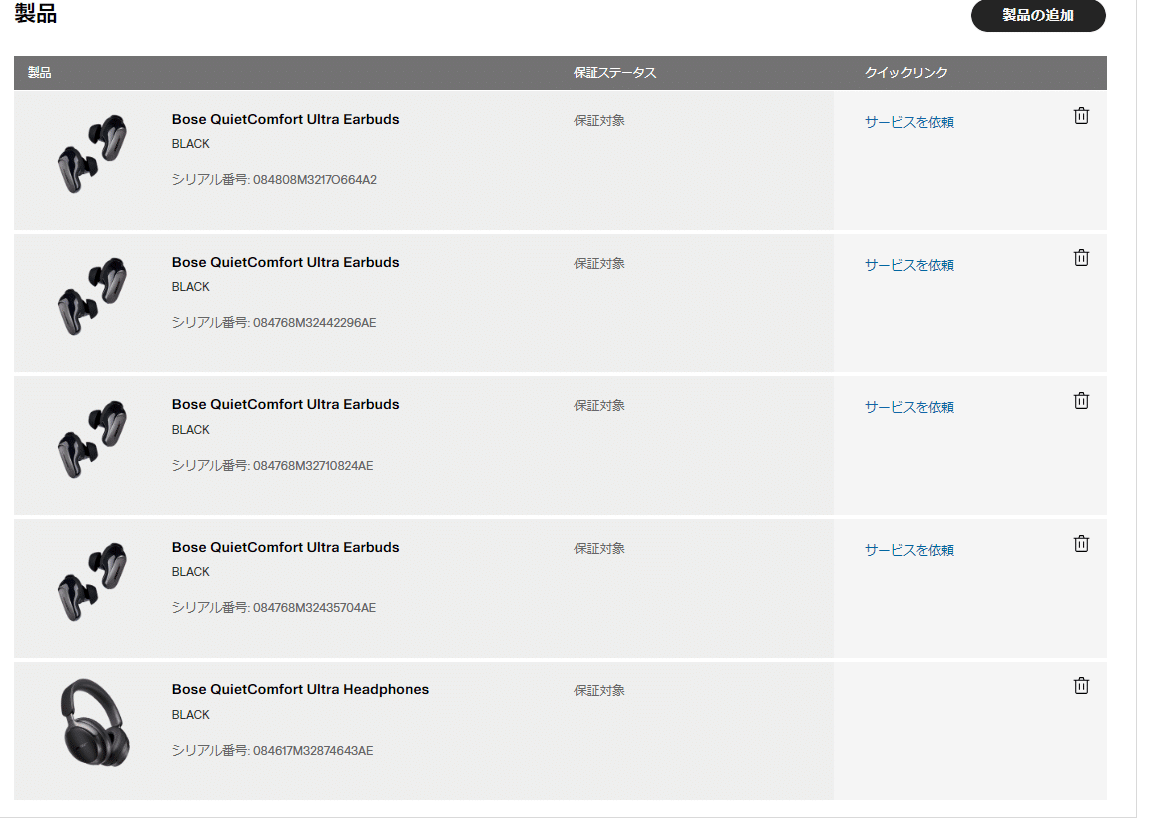
Task: Click the Bose QuietComfort Ultra Headphones title
Action: pos(300,689)
